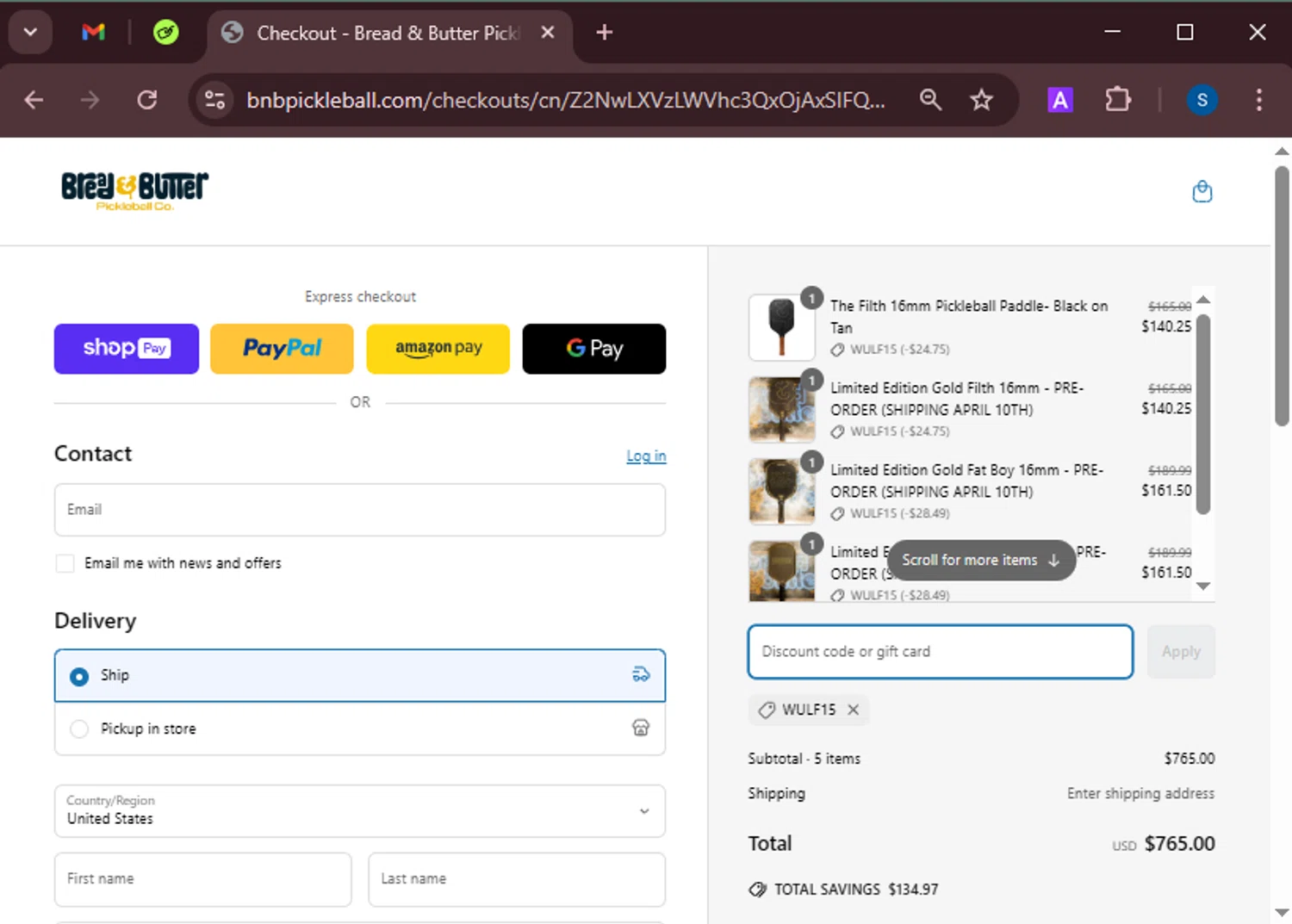Click The Filth 16mm Pickleball Paddle title

click(x=969, y=317)
